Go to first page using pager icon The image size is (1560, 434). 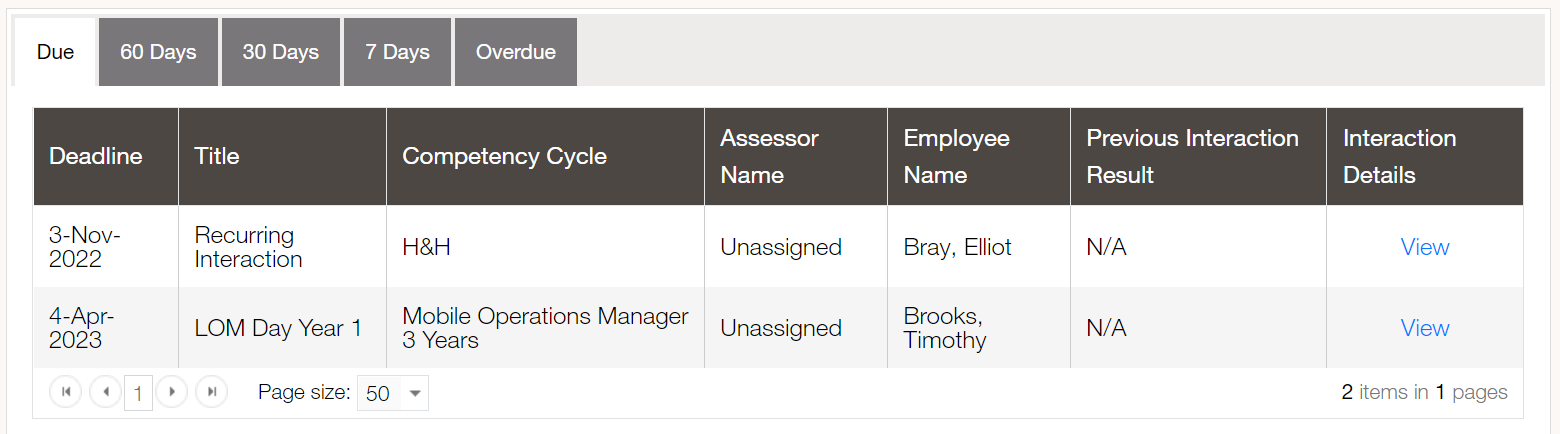(66, 392)
